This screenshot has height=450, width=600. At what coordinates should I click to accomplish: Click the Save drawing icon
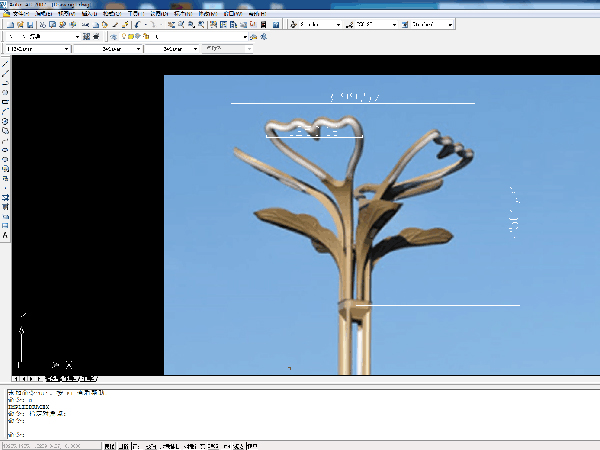[28, 24]
